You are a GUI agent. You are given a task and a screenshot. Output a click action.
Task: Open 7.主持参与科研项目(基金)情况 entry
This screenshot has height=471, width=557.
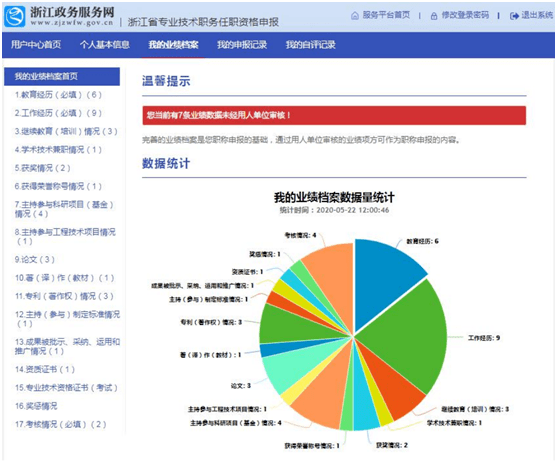tap(64, 209)
